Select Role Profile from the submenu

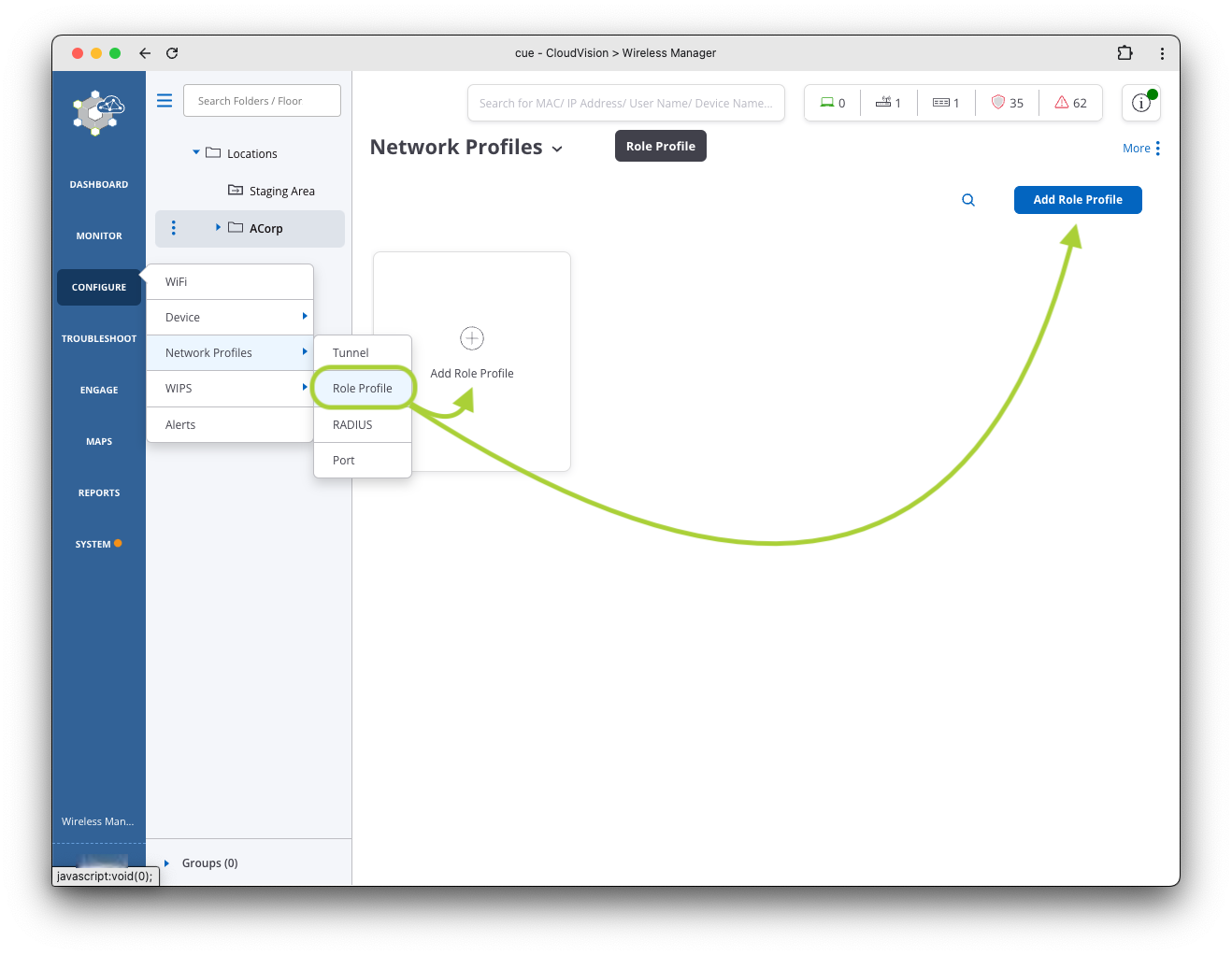[363, 389]
